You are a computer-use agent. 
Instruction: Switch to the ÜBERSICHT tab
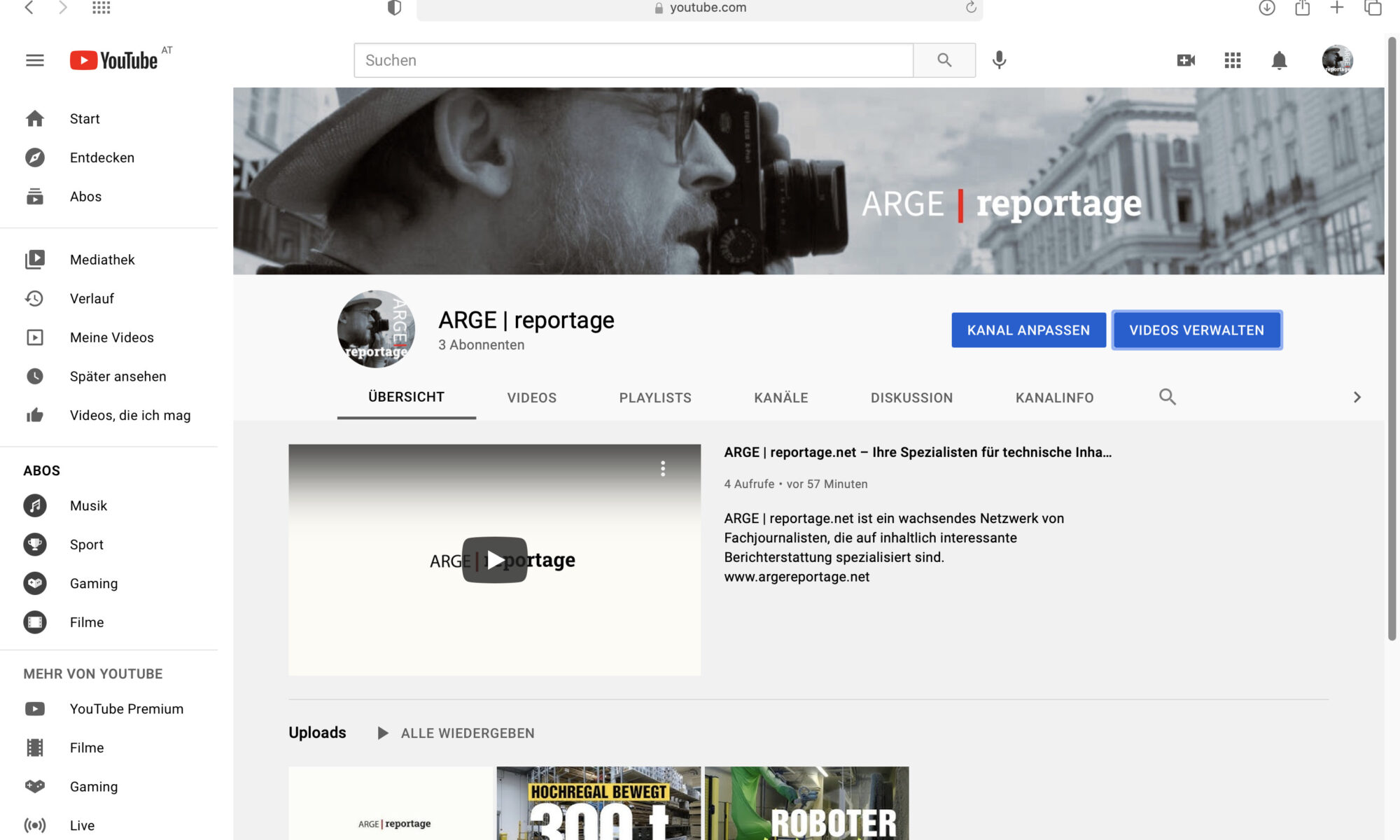click(x=406, y=397)
